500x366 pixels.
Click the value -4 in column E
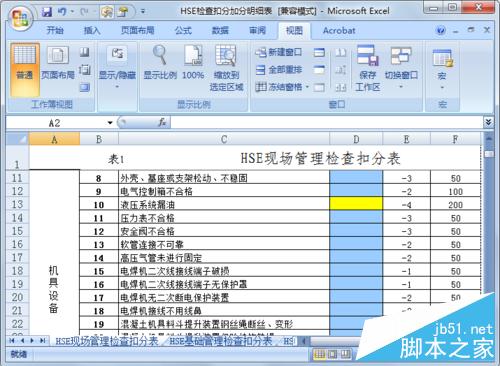click(406, 205)
